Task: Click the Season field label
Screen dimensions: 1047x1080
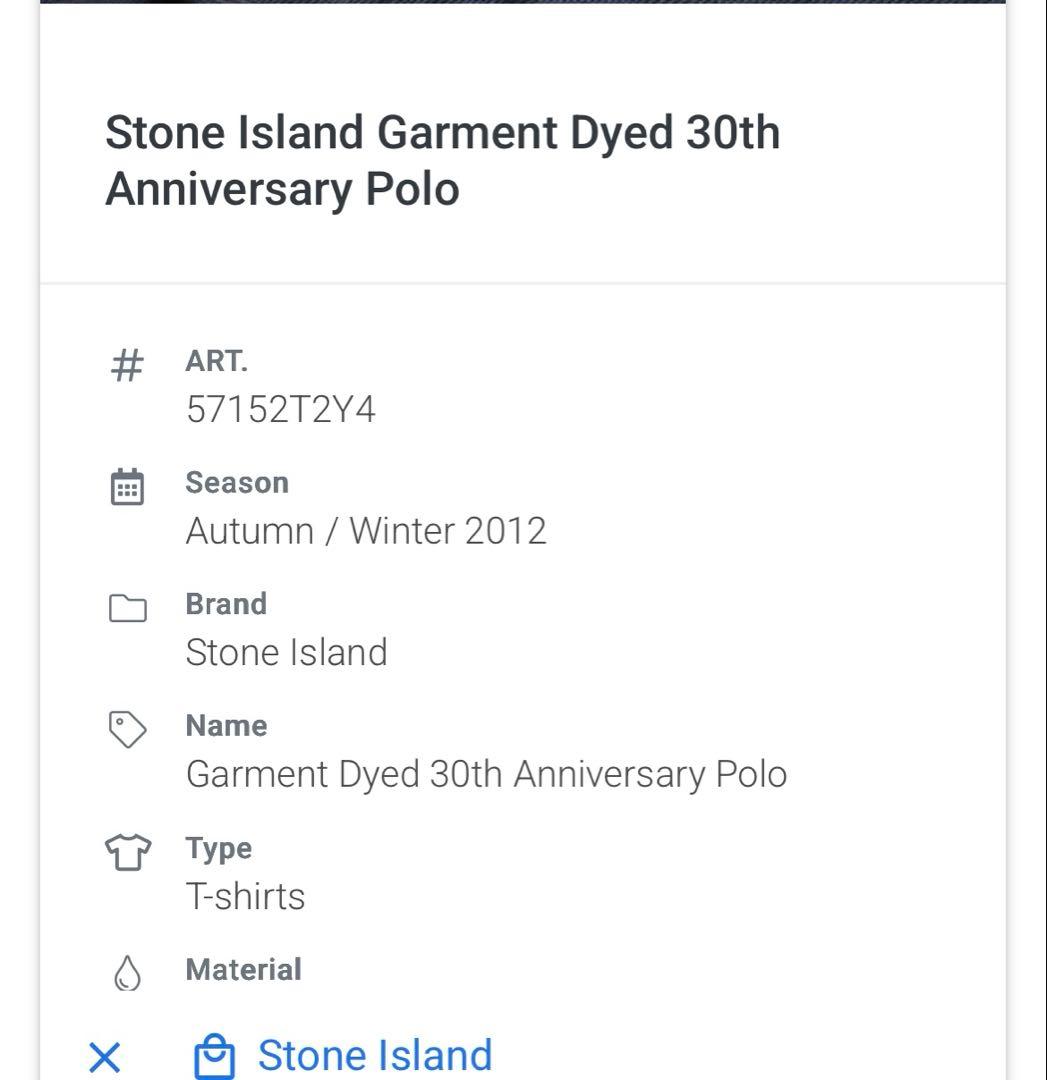Action: pos(237,483)
